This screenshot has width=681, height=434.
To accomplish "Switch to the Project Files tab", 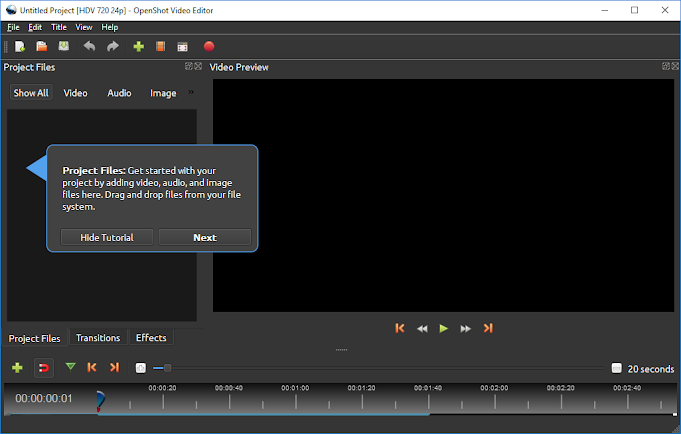I will pos(34,338).
